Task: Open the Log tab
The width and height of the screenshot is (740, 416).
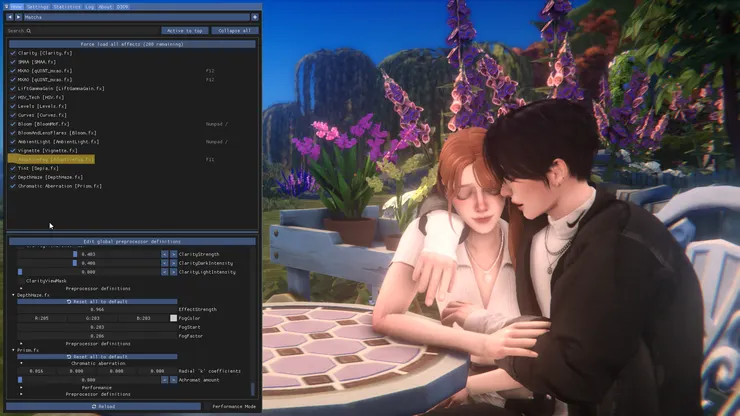Action: point(90,7)
